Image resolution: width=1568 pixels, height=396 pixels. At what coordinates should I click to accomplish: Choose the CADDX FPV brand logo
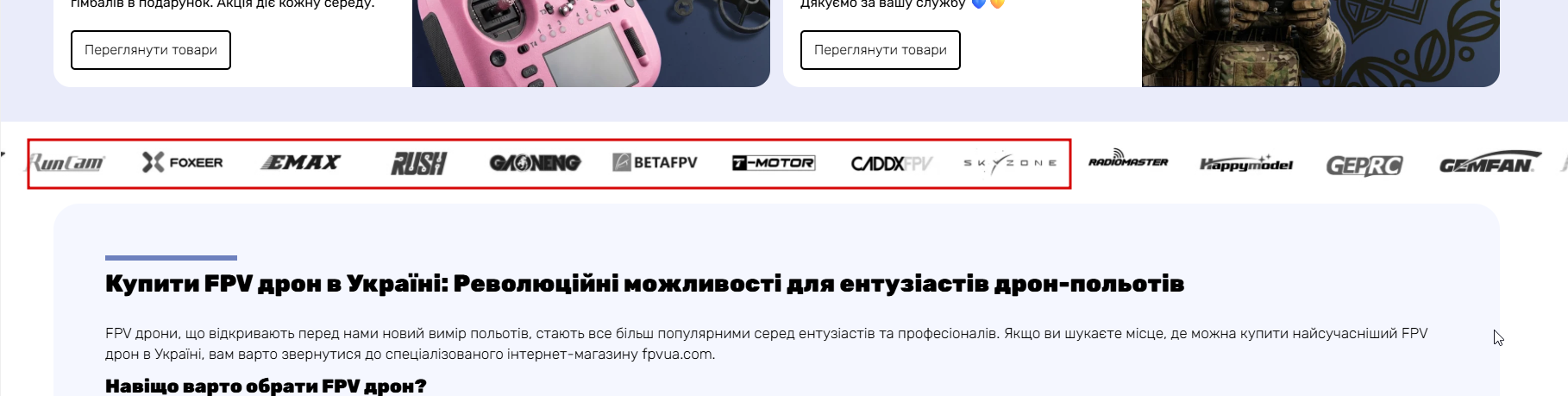[x=892, y=163]
